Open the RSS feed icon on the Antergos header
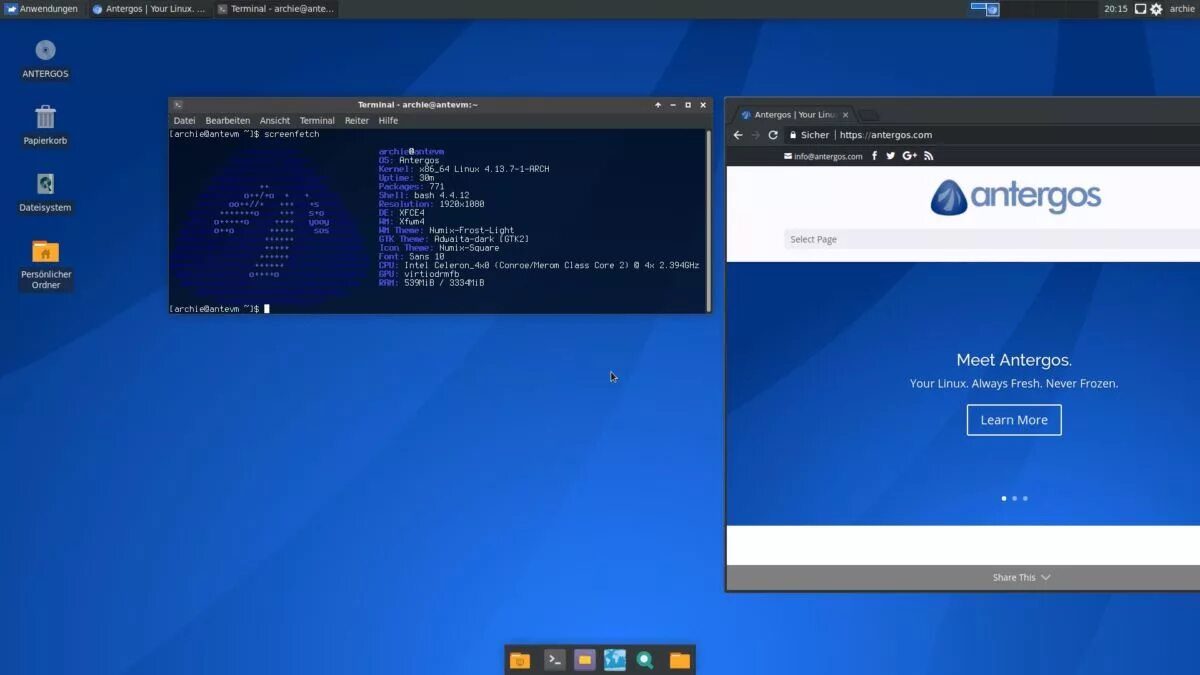Screen dimensions: 1200x675 pos(929,156)
